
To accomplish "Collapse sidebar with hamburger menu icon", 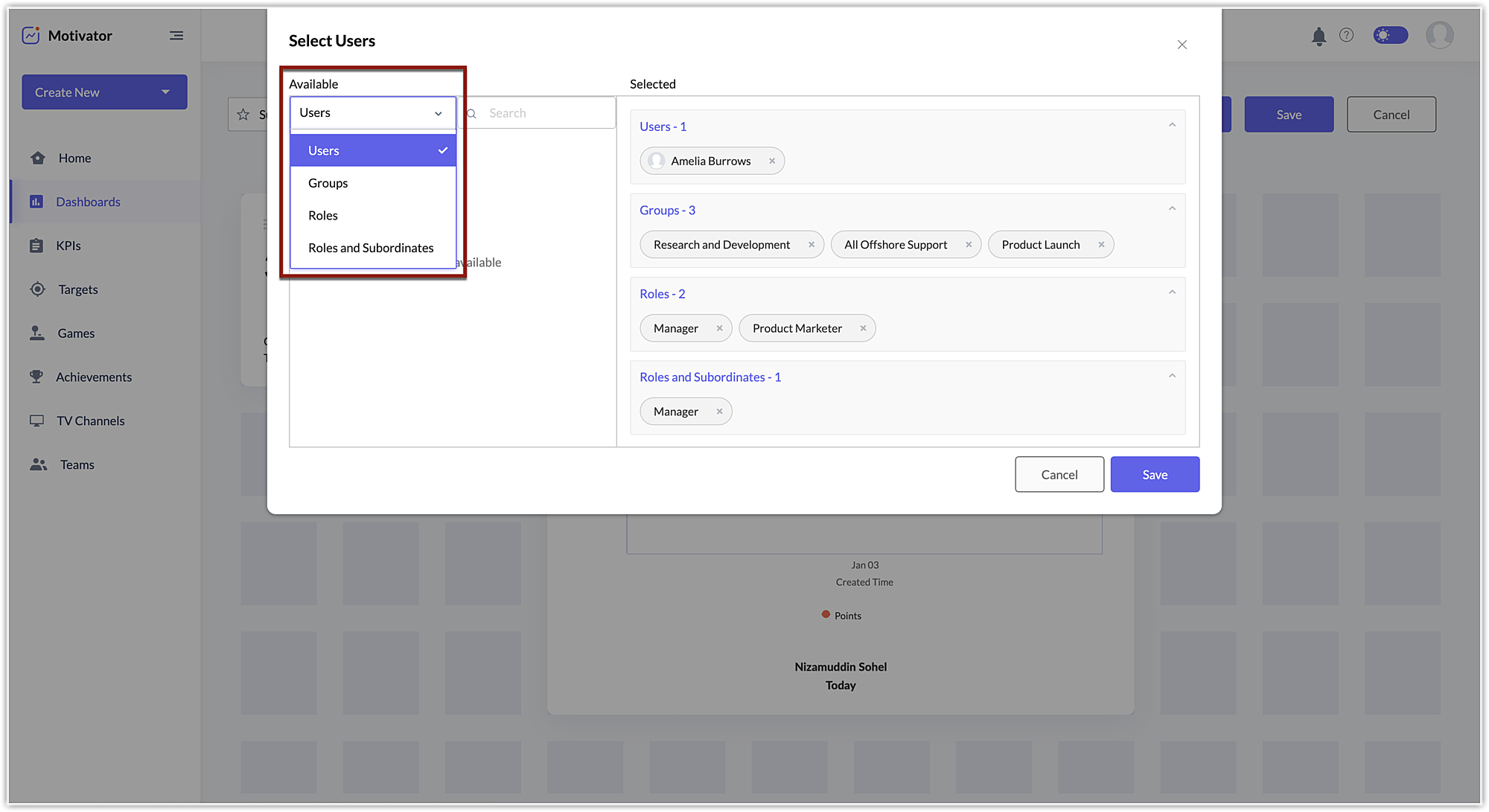I will [176, 35].
